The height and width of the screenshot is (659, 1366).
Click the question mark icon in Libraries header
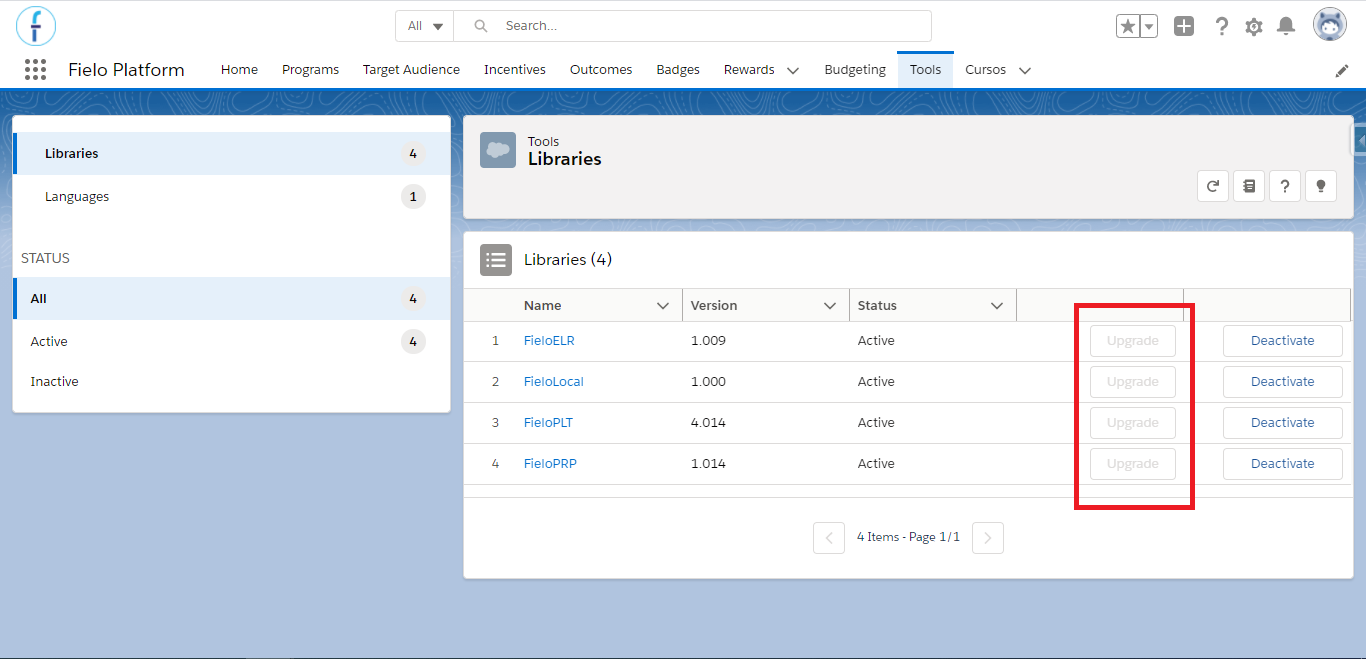click(x=1285, y=185)
